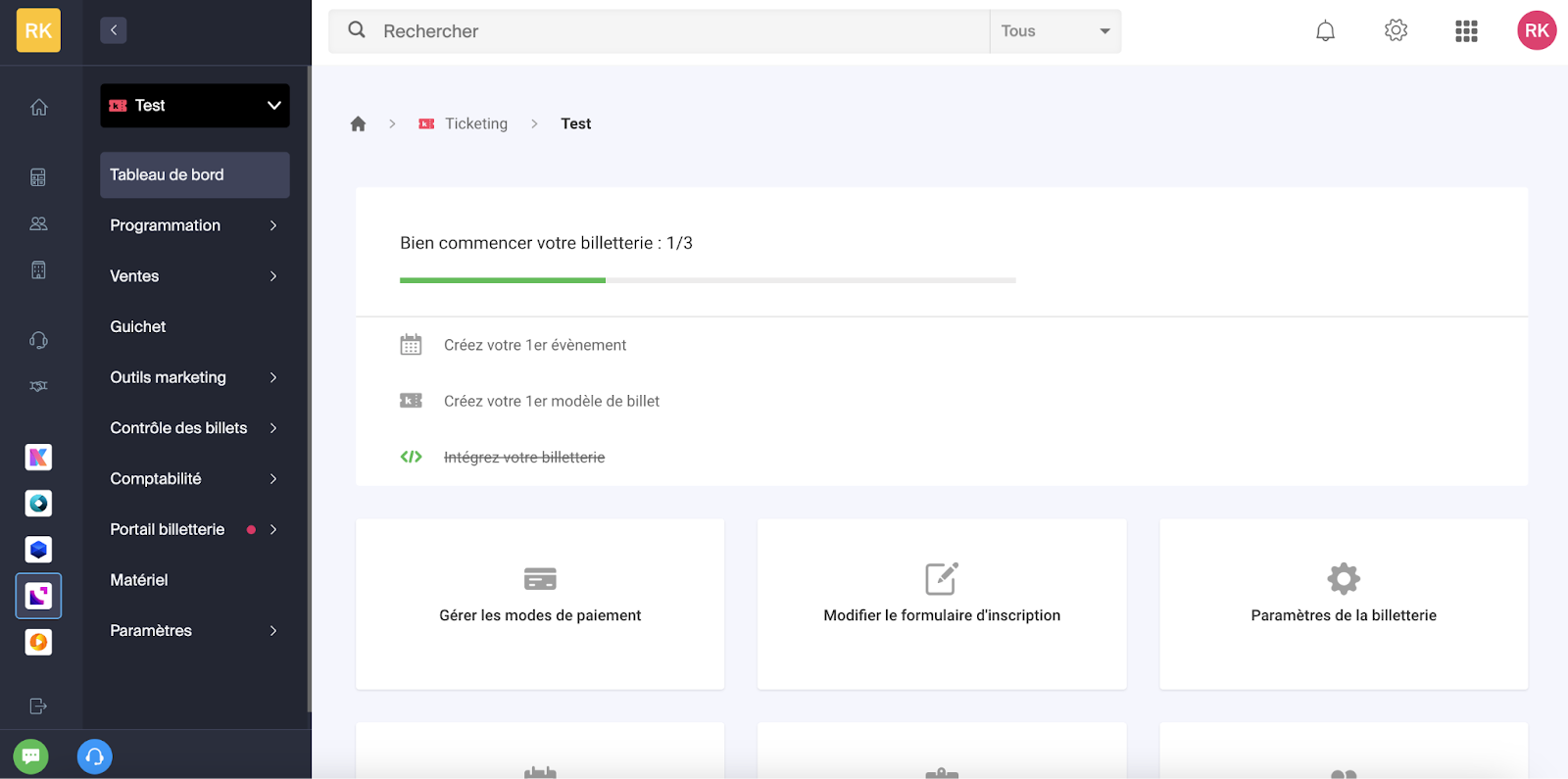The image size is (1568, 779).
Task: Open the apps grid launcher
Action: 1466,31
